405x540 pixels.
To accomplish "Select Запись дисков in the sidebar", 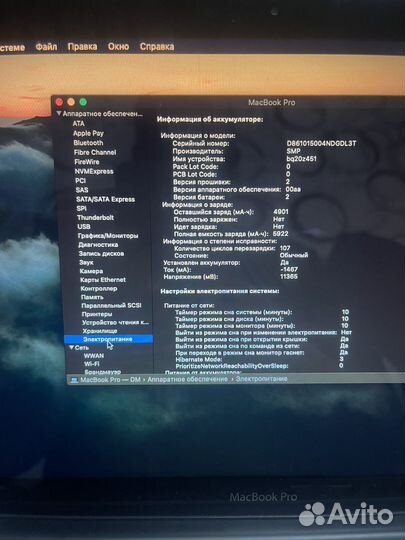I will click(101, 253).
